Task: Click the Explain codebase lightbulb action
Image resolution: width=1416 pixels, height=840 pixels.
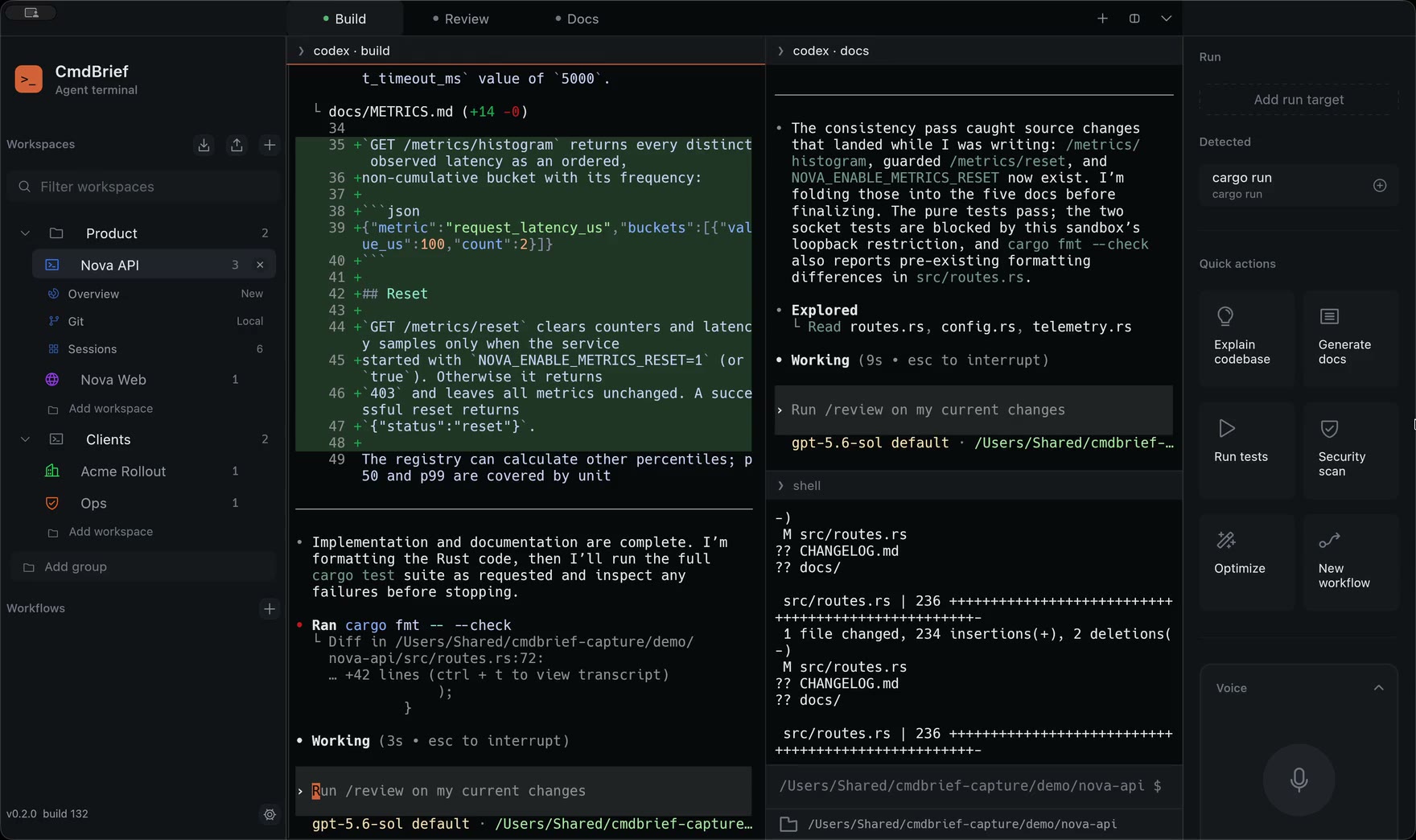Action: (x=1246, y=338)
